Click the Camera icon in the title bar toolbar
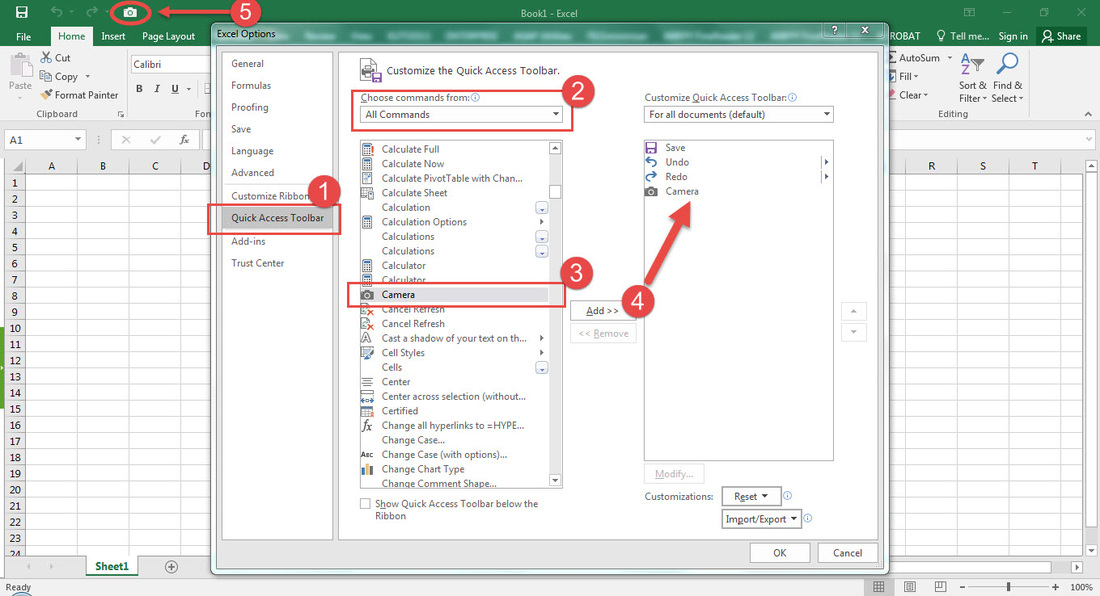Viewport: 1100px width, 596px height. click(130, 13)
